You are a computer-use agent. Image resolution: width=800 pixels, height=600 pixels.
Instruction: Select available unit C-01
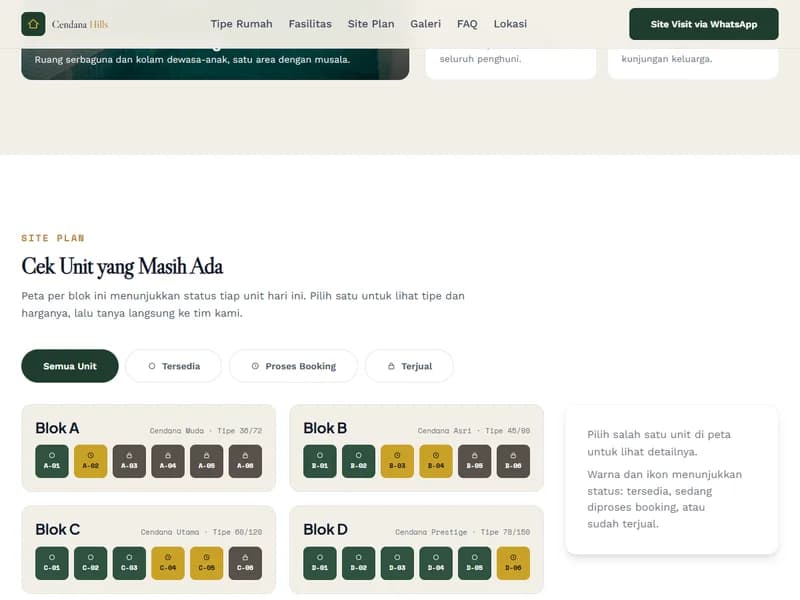point(52,563)
